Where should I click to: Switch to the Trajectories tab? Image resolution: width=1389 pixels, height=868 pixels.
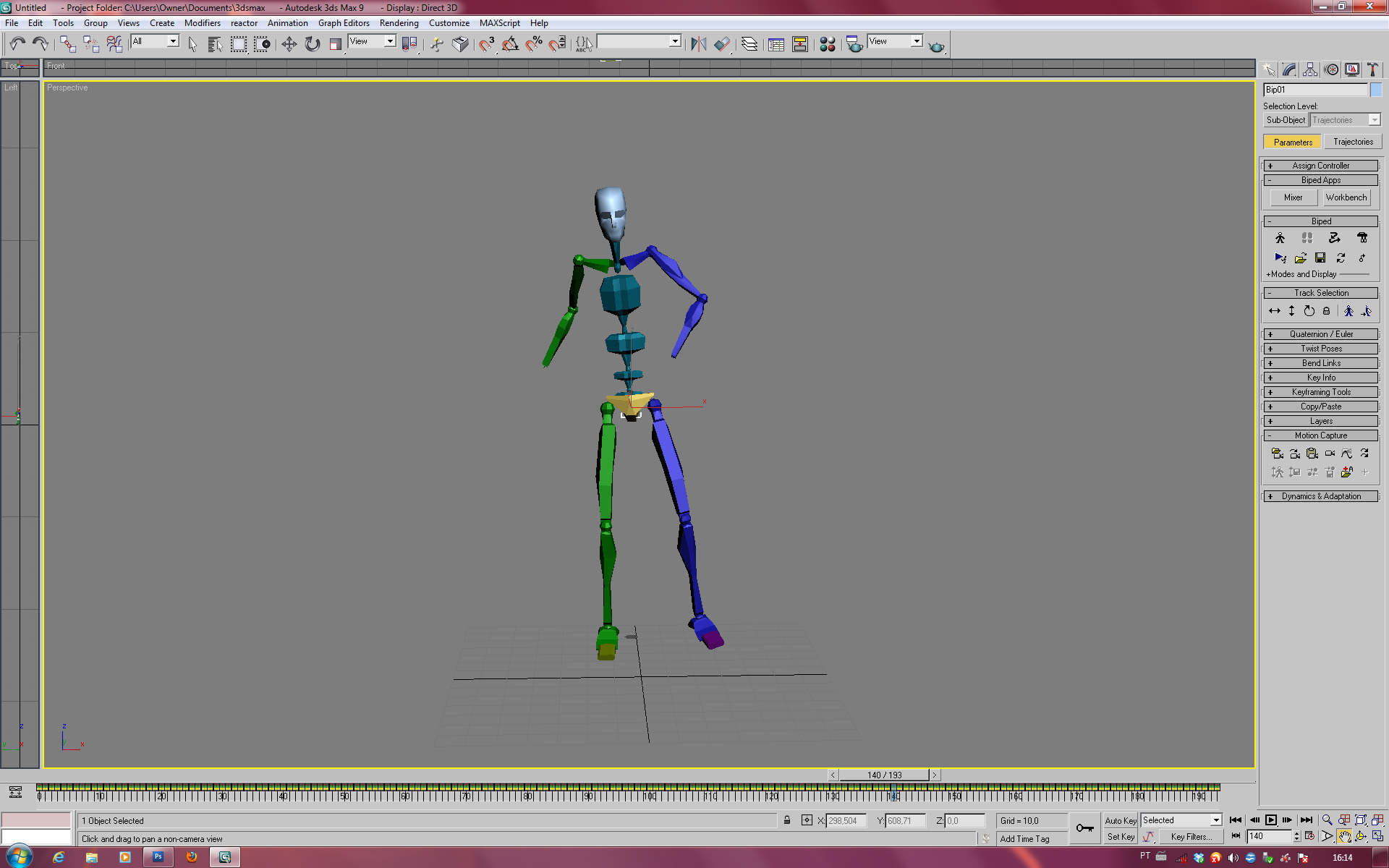pos(1353,142)
